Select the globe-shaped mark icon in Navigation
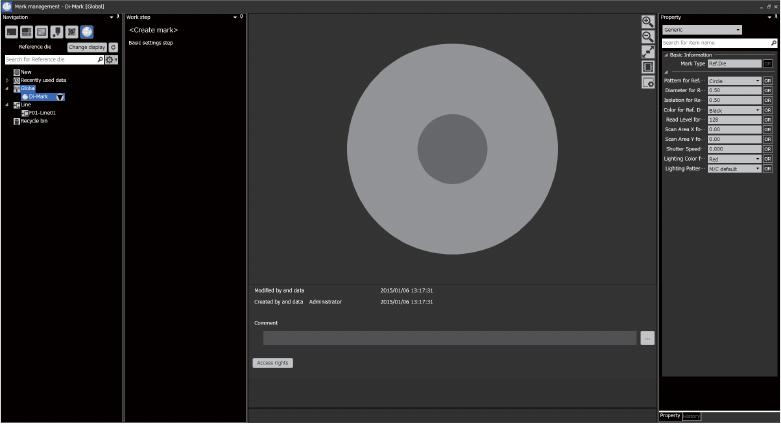This screenshot has width=781, height=438. click(x=87, y=32)
